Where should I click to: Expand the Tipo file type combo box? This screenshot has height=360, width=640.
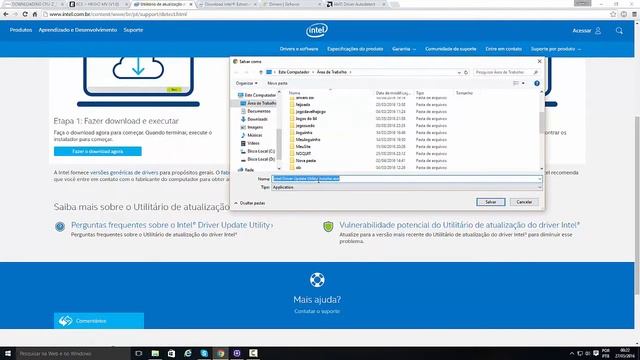point(540,187)
